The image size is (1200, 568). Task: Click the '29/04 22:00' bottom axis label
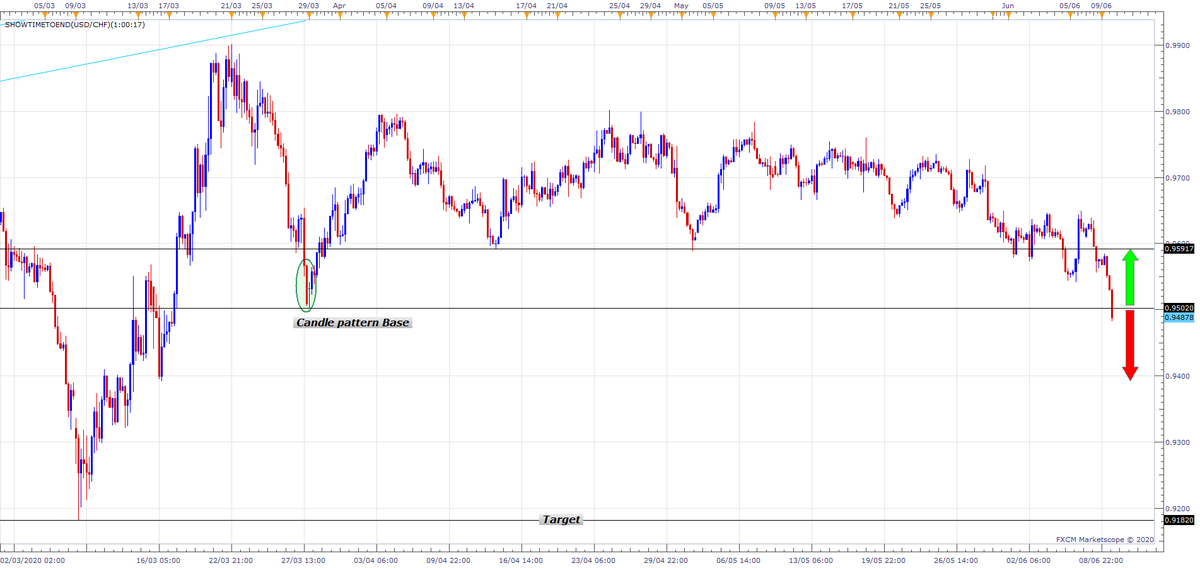pos(667,561)
